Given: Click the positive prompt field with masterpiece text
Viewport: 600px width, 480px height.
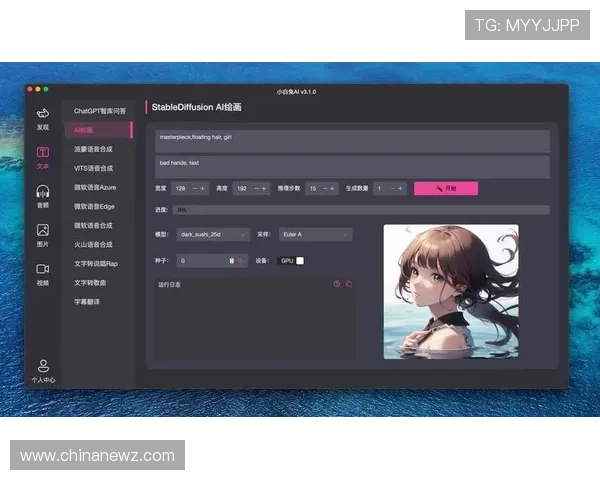Looking at the screenshot, I should (x=352, y=141).
